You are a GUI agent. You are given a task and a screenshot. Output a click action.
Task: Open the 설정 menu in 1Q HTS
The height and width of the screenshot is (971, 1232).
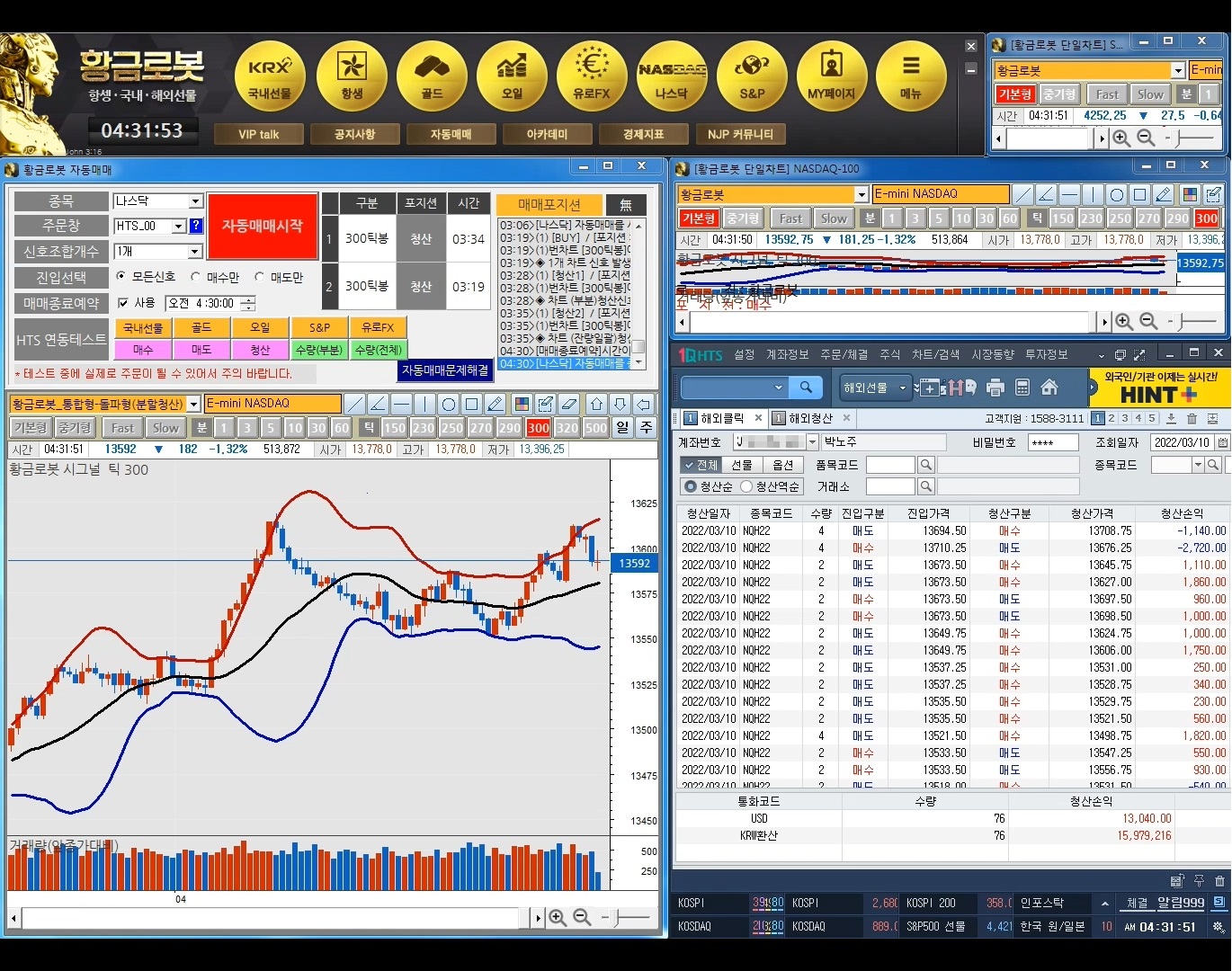click(x=745, y=355)
